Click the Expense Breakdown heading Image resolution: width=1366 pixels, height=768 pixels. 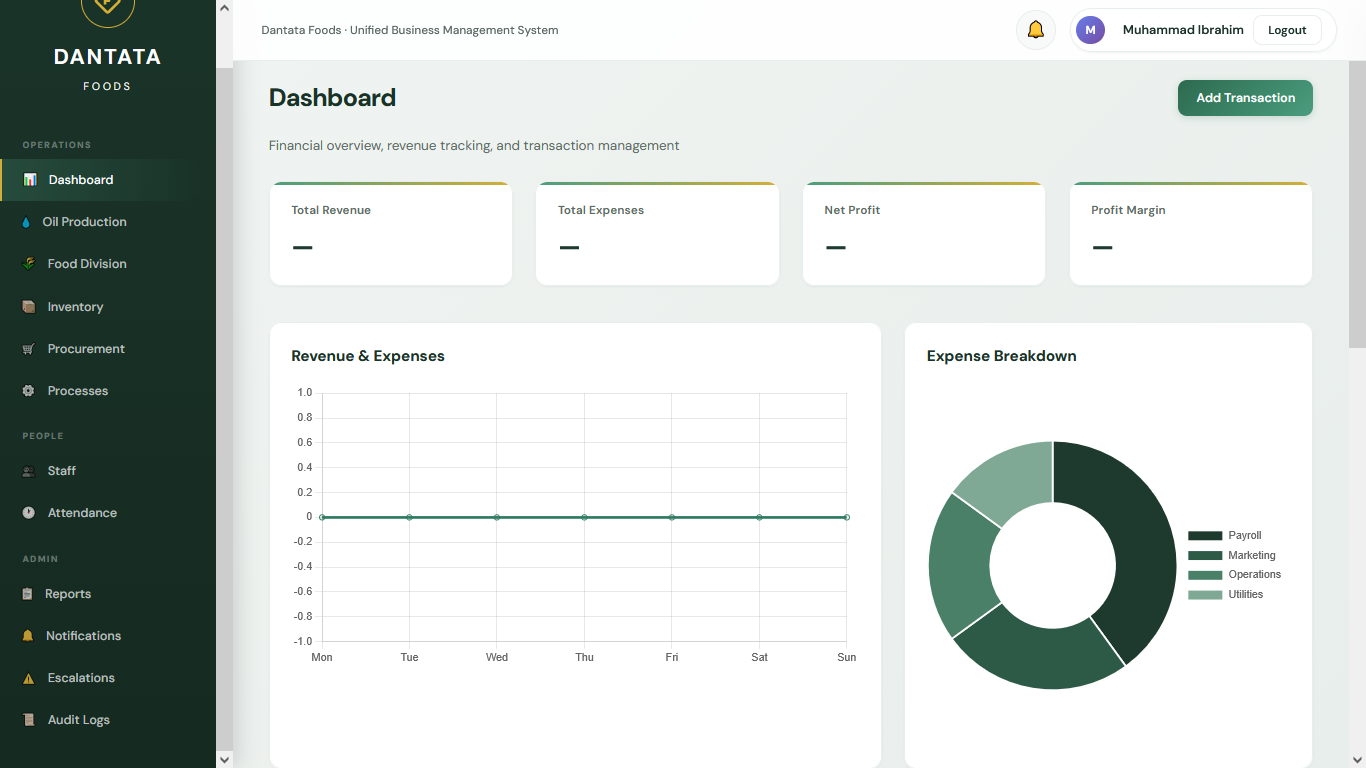(x=1002, y=356)
